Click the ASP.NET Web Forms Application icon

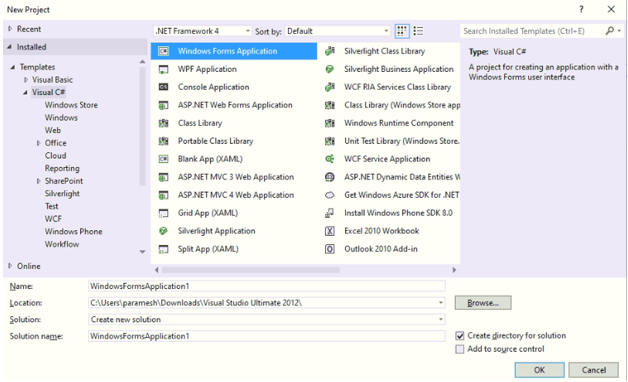click(x=163, y=105)
